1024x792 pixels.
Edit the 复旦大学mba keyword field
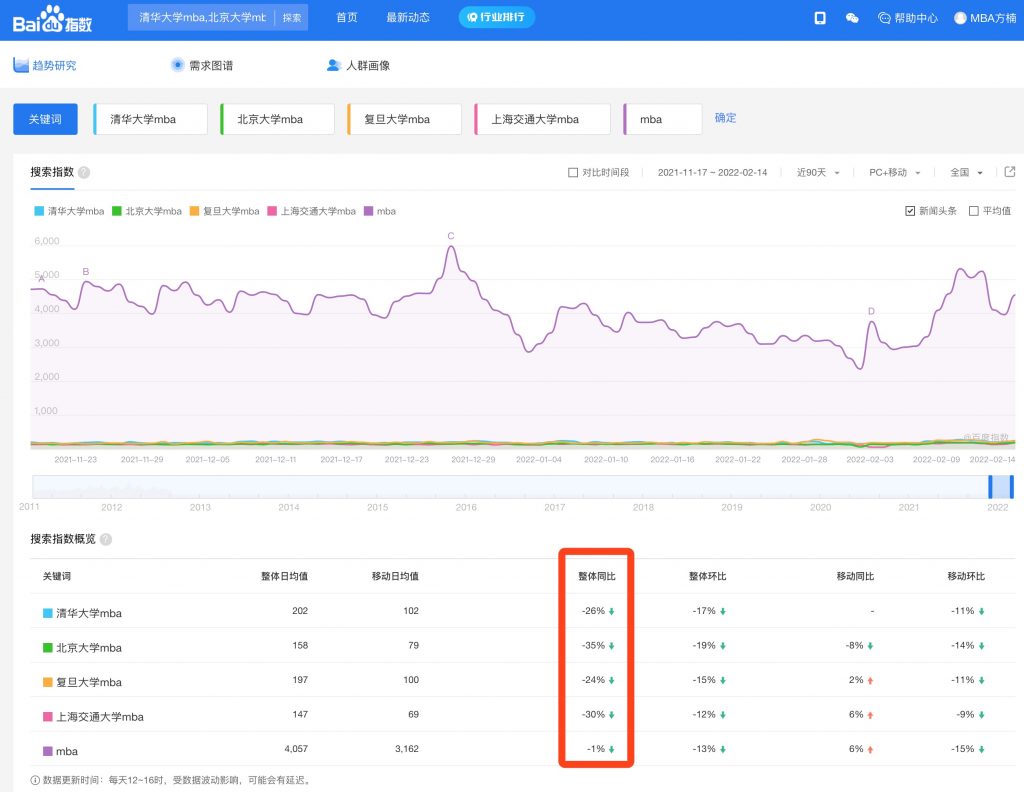[405, 119]
